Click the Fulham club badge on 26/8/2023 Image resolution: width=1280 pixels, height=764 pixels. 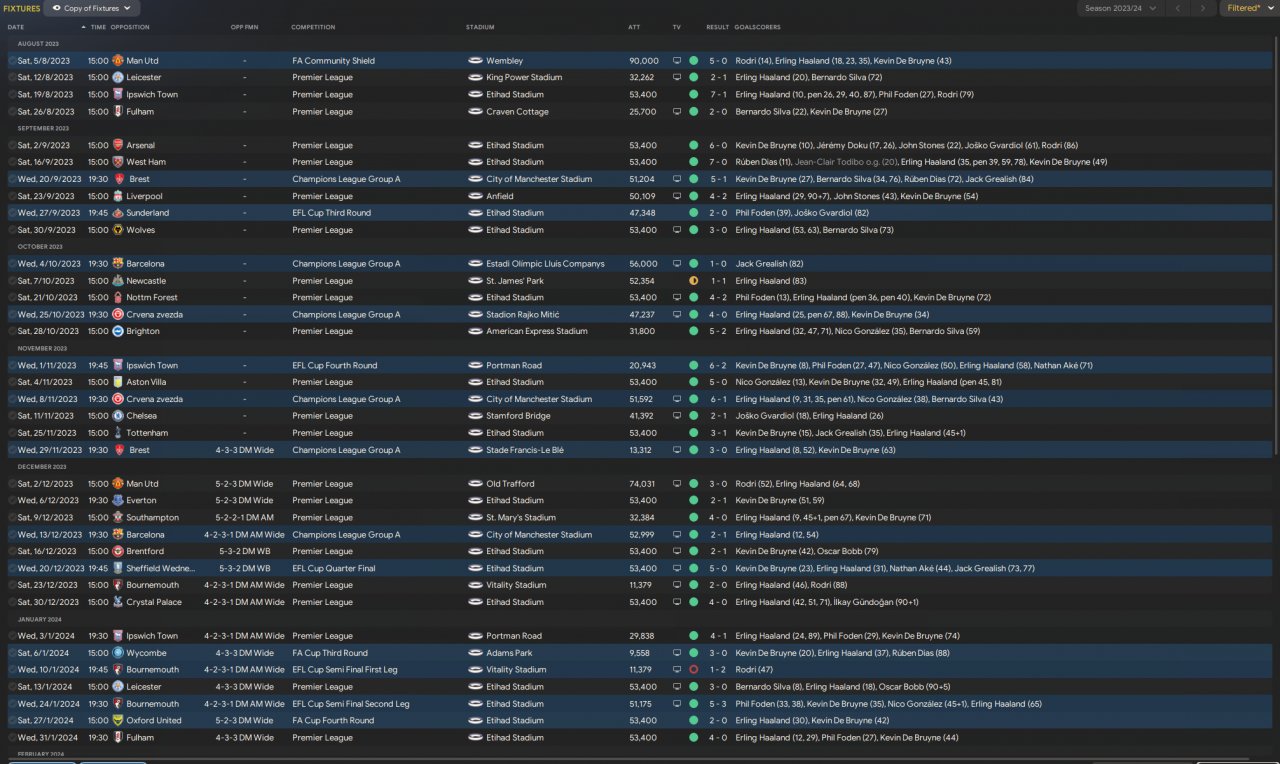coord(118,112)
